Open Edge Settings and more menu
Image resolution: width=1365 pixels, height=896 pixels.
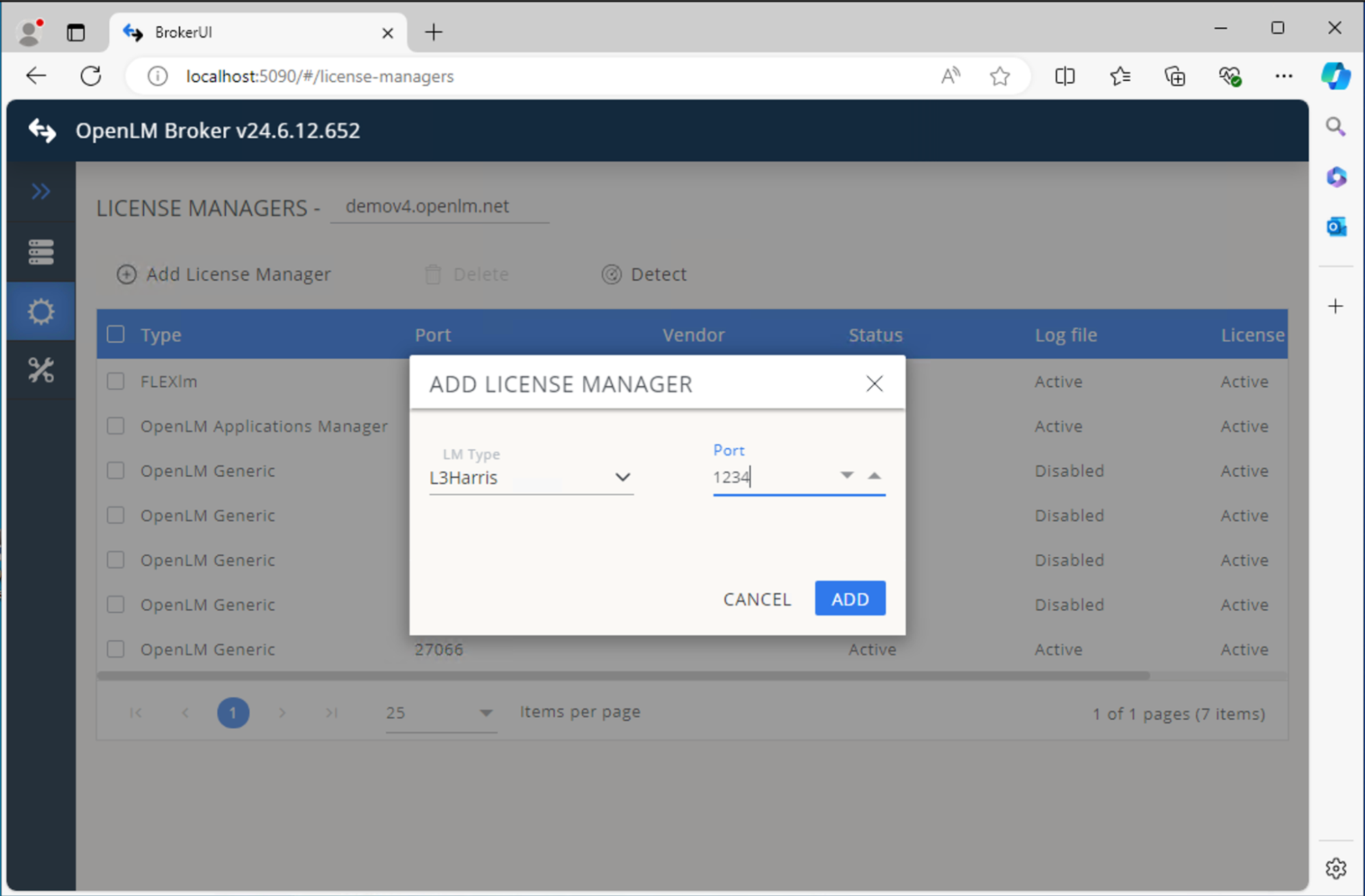coord(1284,76)
